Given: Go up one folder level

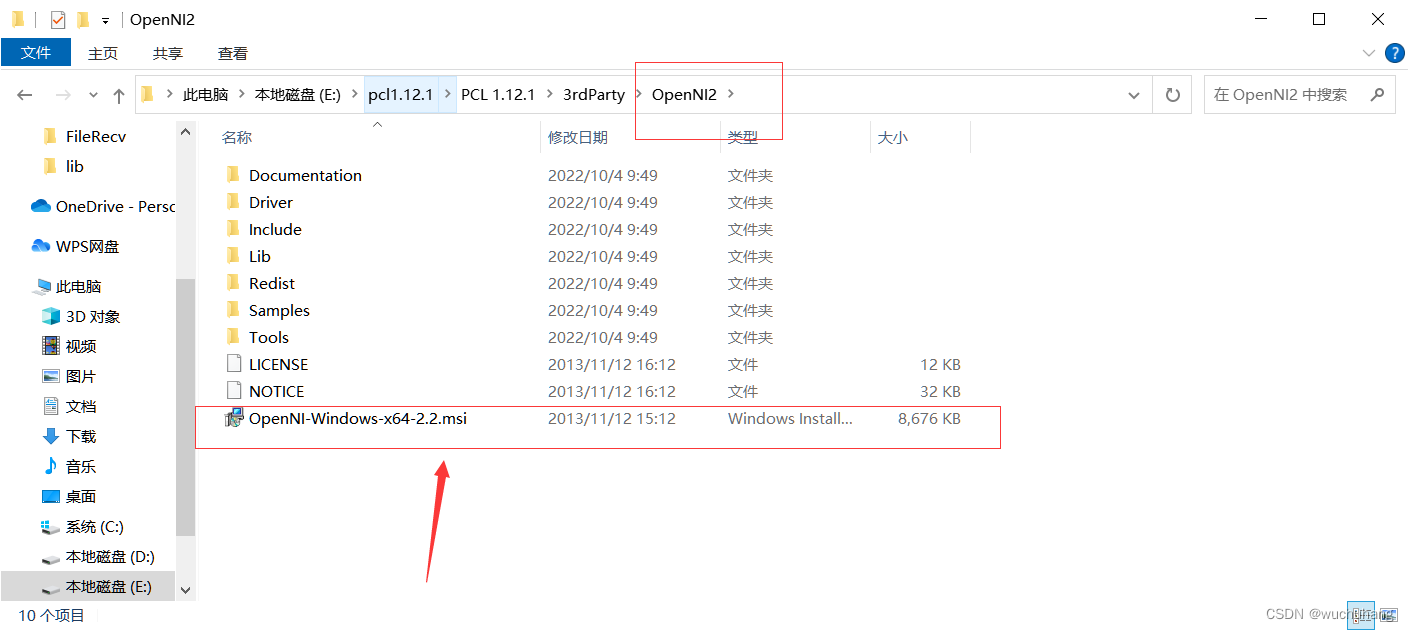Looking at the screenshot, I should 119,95.
